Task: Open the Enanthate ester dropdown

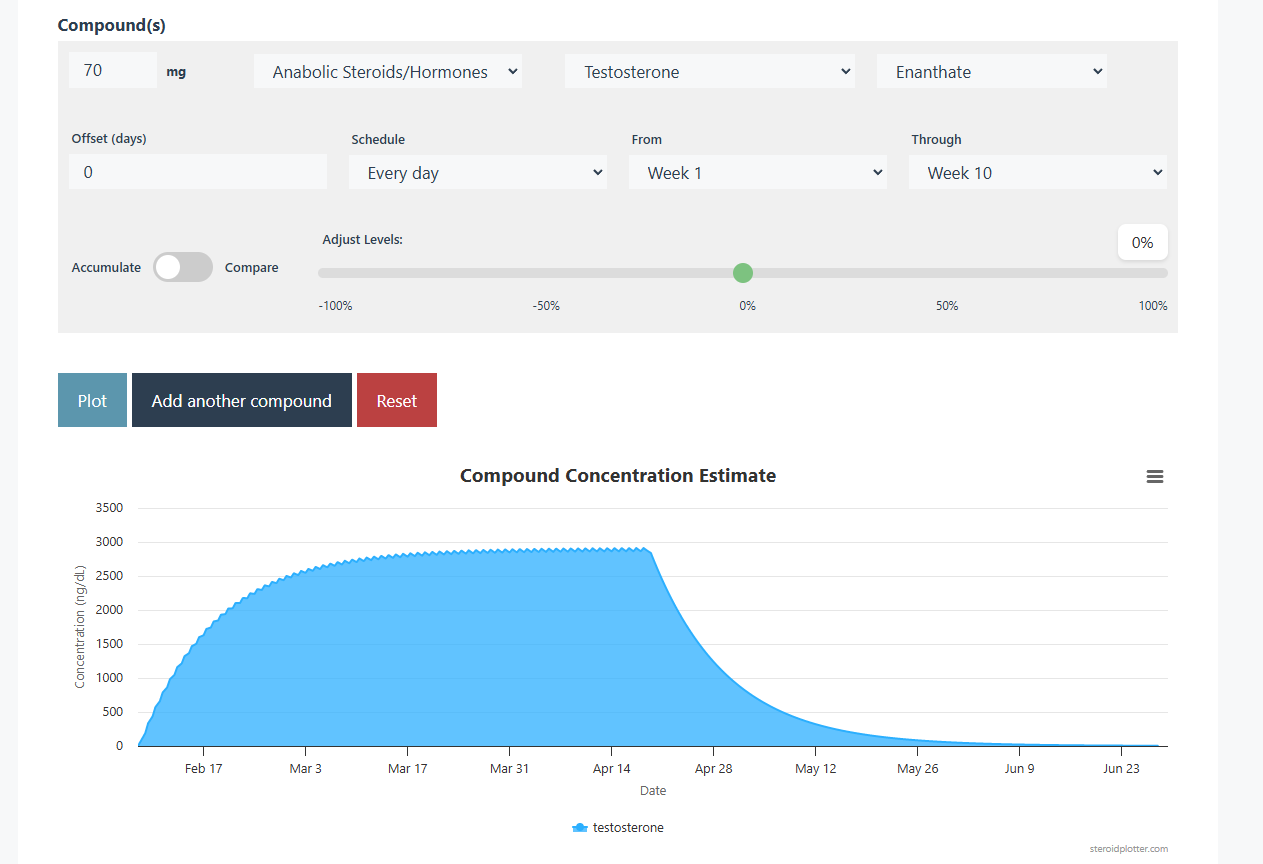Action: [x=991, y=72]
